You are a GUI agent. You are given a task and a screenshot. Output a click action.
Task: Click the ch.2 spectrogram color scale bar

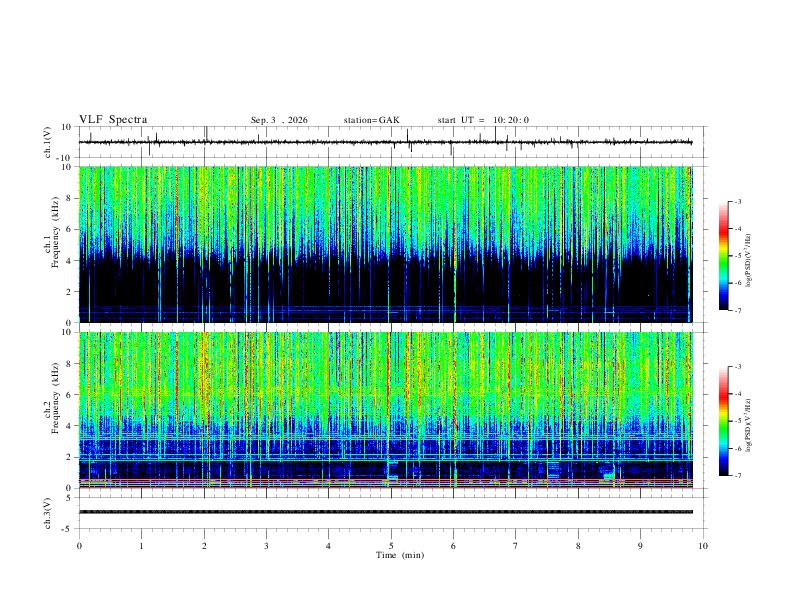point(723,421)
